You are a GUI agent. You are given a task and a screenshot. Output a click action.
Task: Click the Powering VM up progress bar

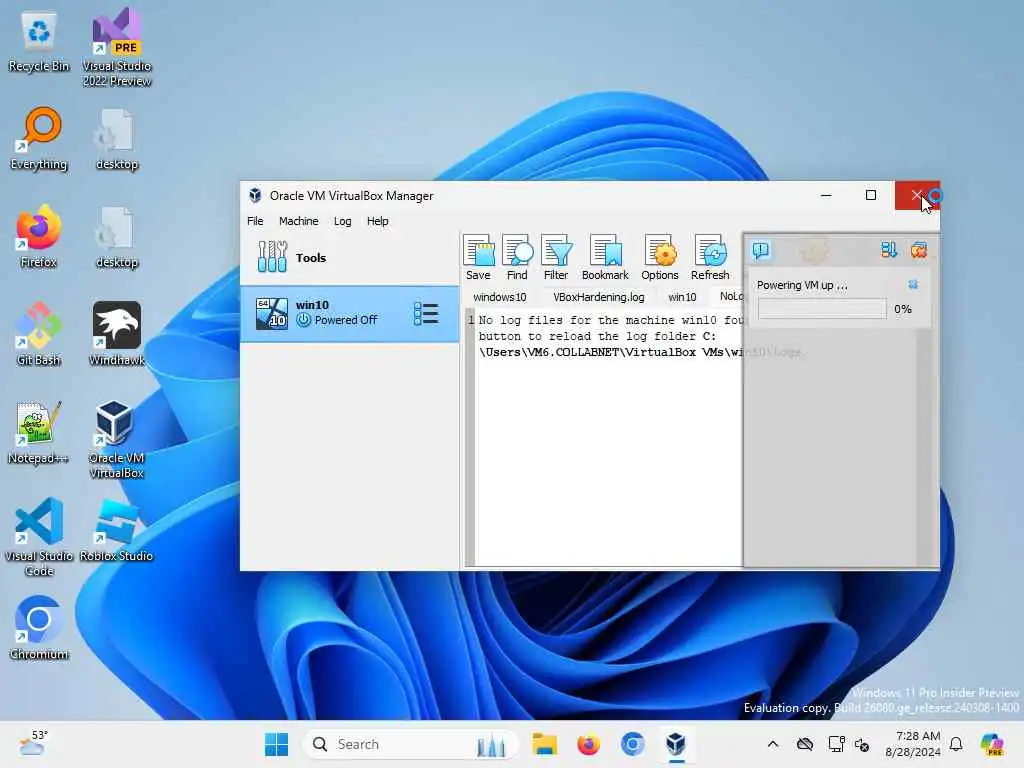click(822, 309)
